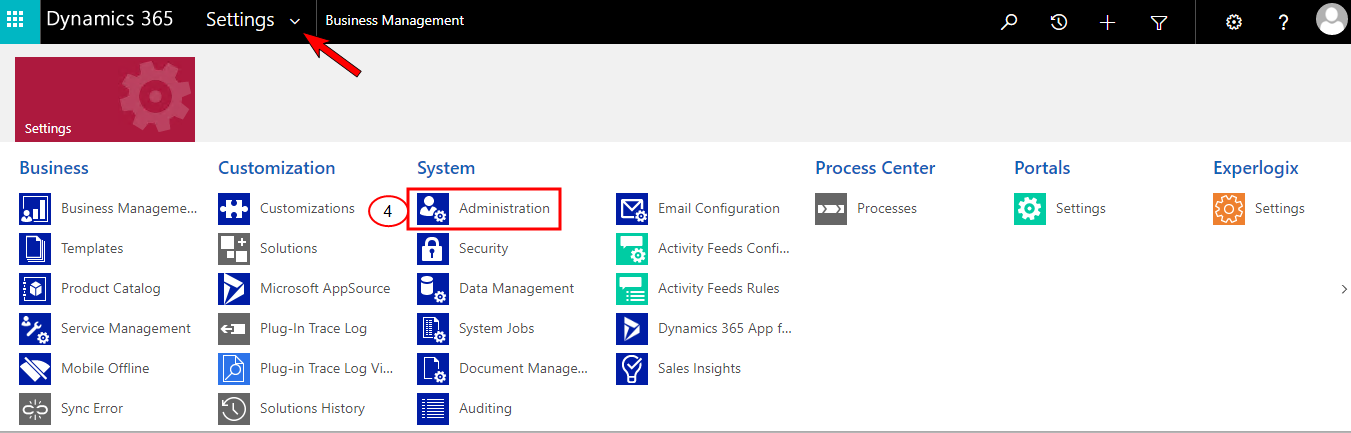Image resolution: width=1351 pixels, height=433 pixels.
Task: Open the gear options icon
Action: (x=1234, y=22)
